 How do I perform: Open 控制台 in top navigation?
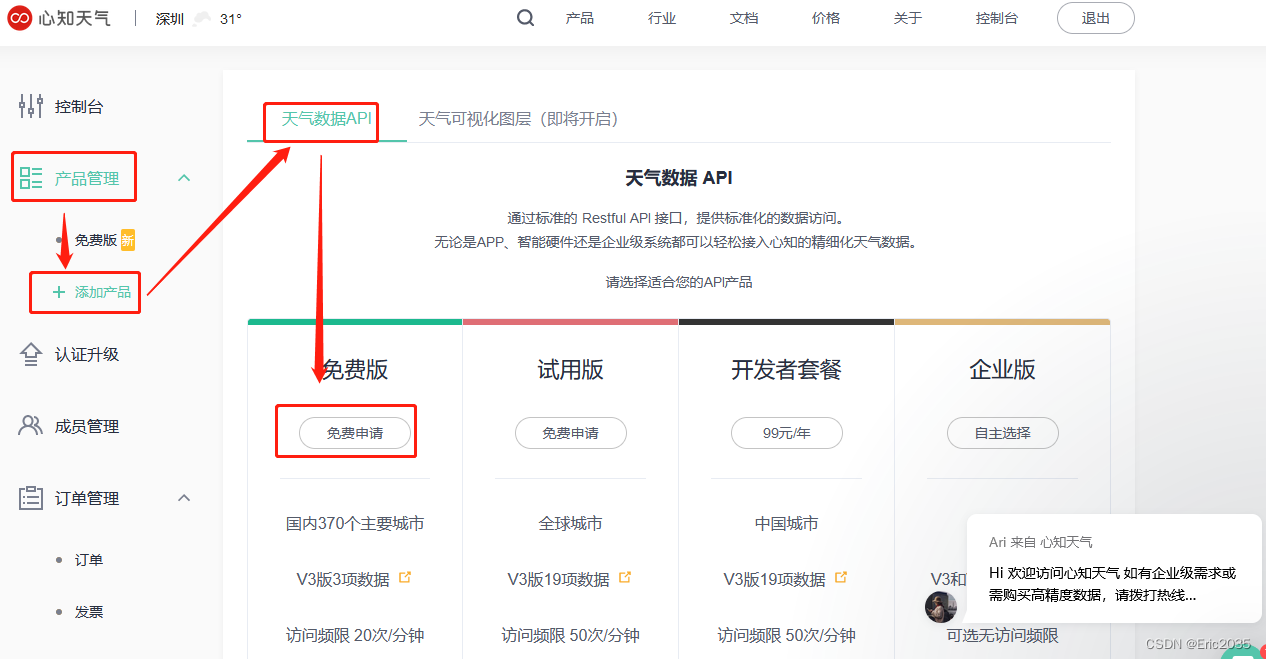click(x=997, y=18)
